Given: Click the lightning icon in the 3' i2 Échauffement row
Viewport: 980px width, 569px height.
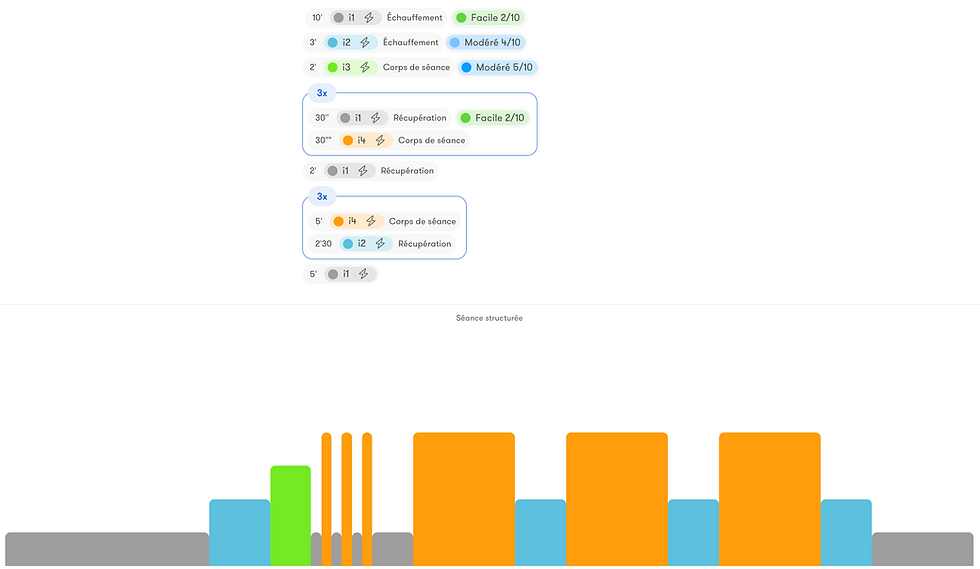Looking at the screenshot, I should click(x=365, y=43).
